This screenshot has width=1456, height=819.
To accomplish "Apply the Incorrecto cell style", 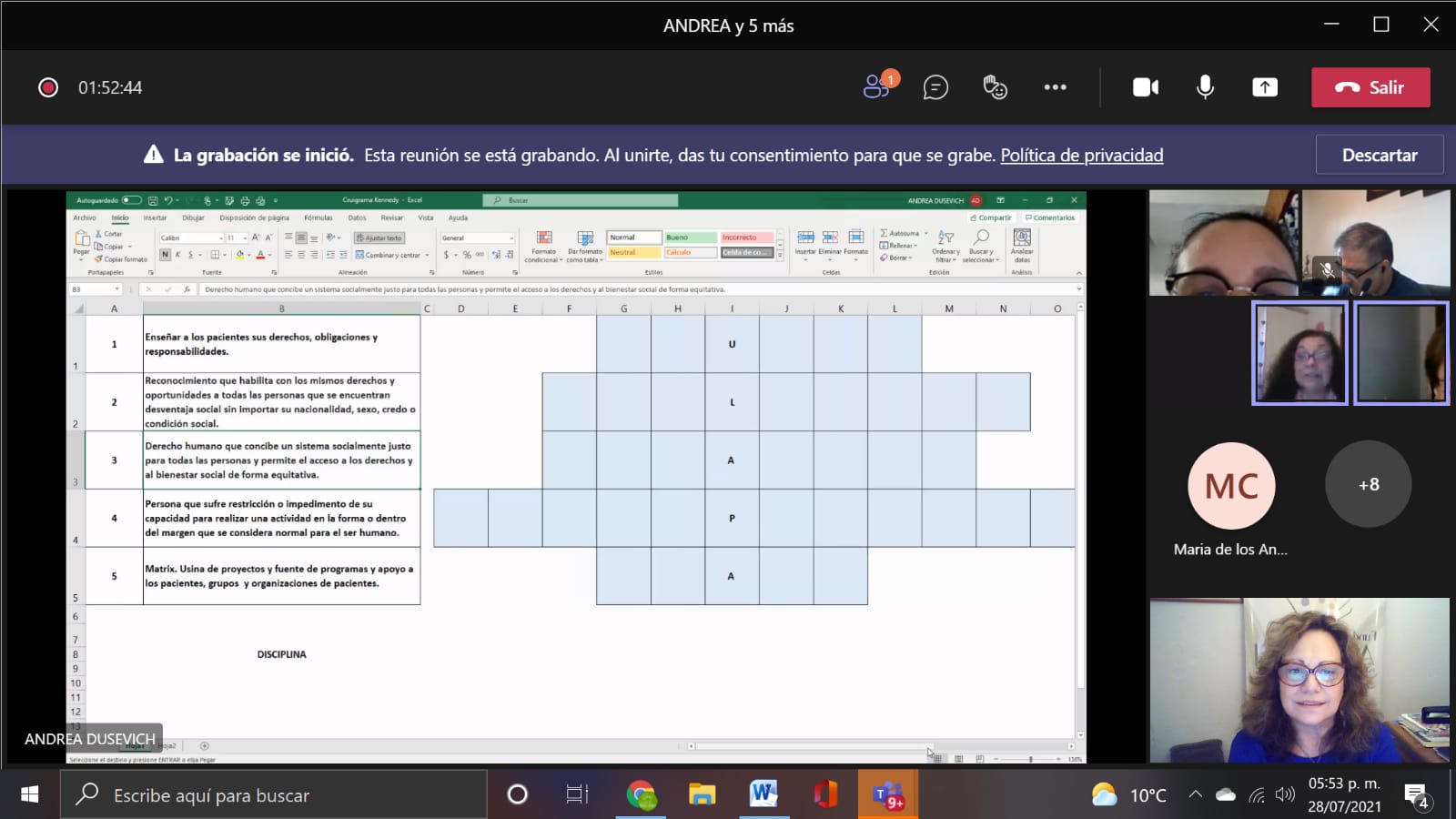I will [x=747, y=238].
